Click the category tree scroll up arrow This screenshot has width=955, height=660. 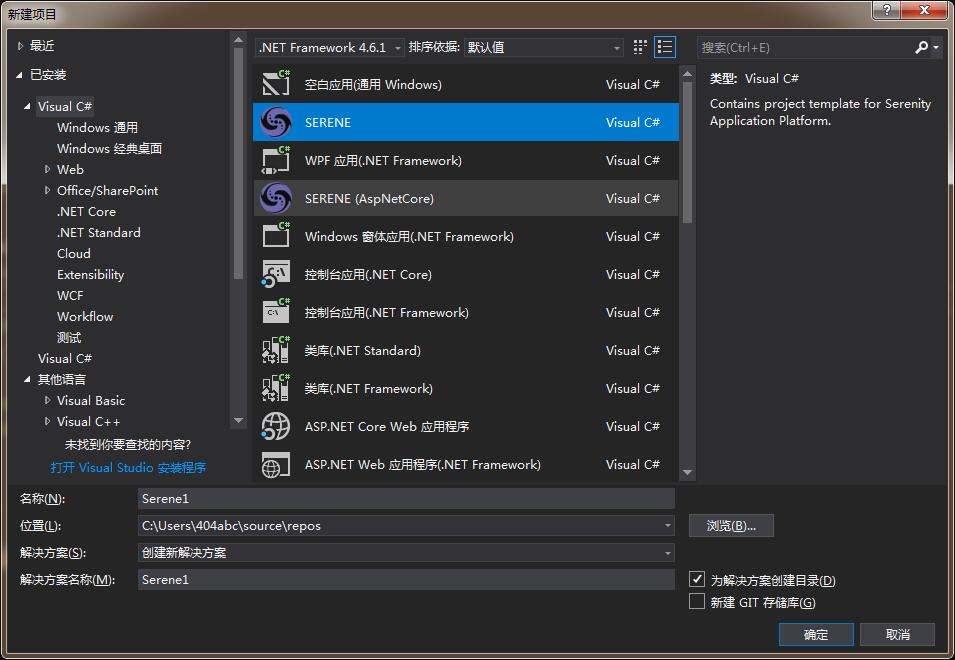(x=238, y=41)
